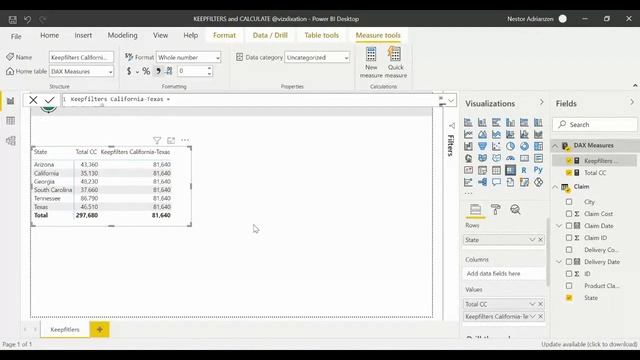Switch to the View ribbon tab
Image resolution: width=640 pixels, height=360 pixels.
coord(160,36)
